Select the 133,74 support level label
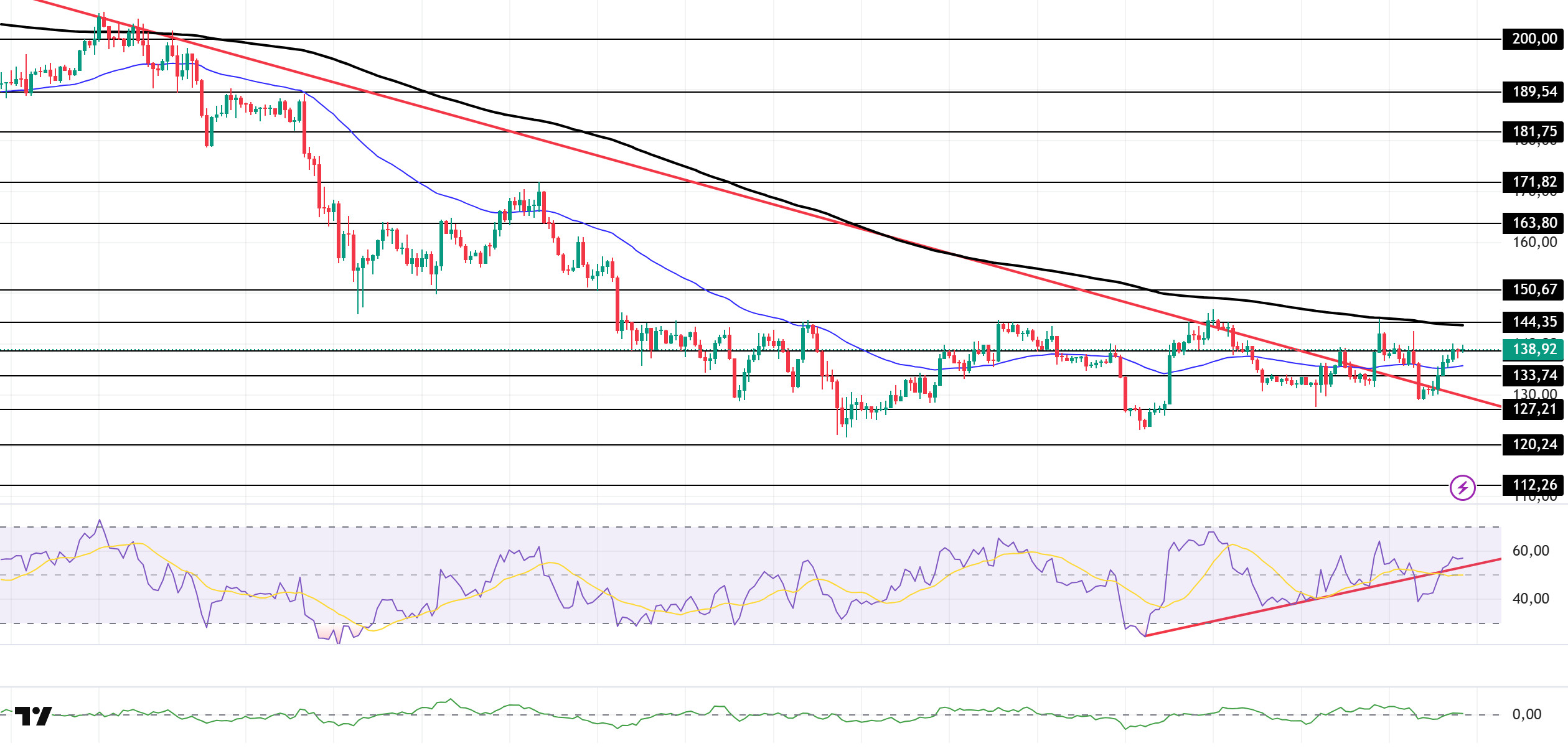Viewport: 1568px width, 751px height. [1534, 375]
